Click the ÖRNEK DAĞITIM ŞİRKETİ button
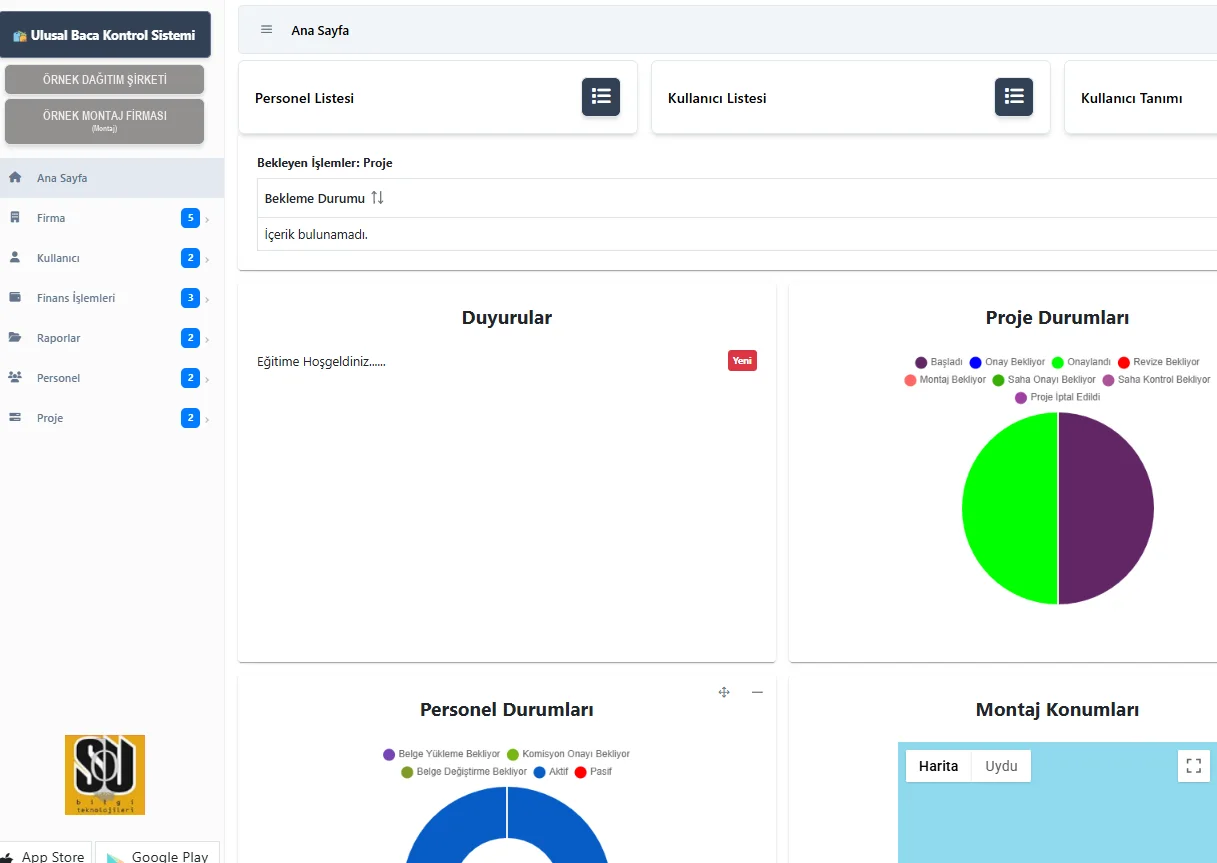The image size is (1217, 863). [105, 79]
